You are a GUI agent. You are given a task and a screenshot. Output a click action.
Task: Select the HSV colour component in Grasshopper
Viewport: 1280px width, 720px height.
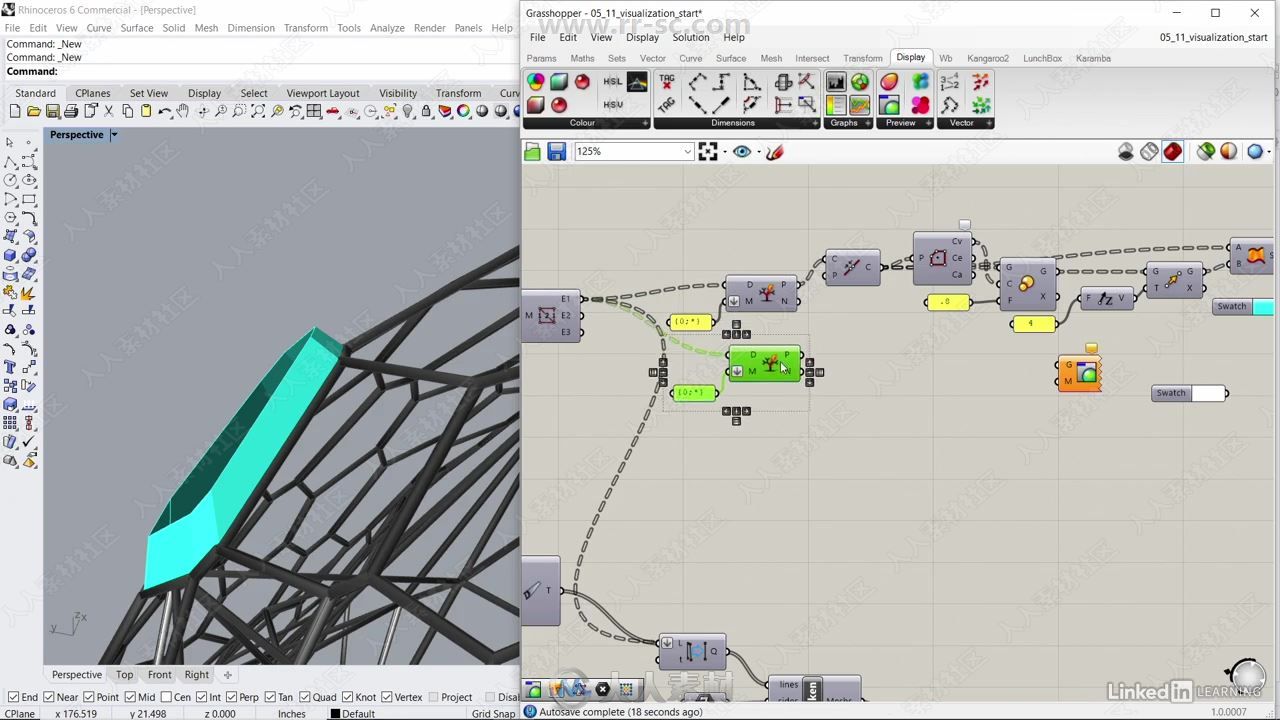[x=612, y=104]
